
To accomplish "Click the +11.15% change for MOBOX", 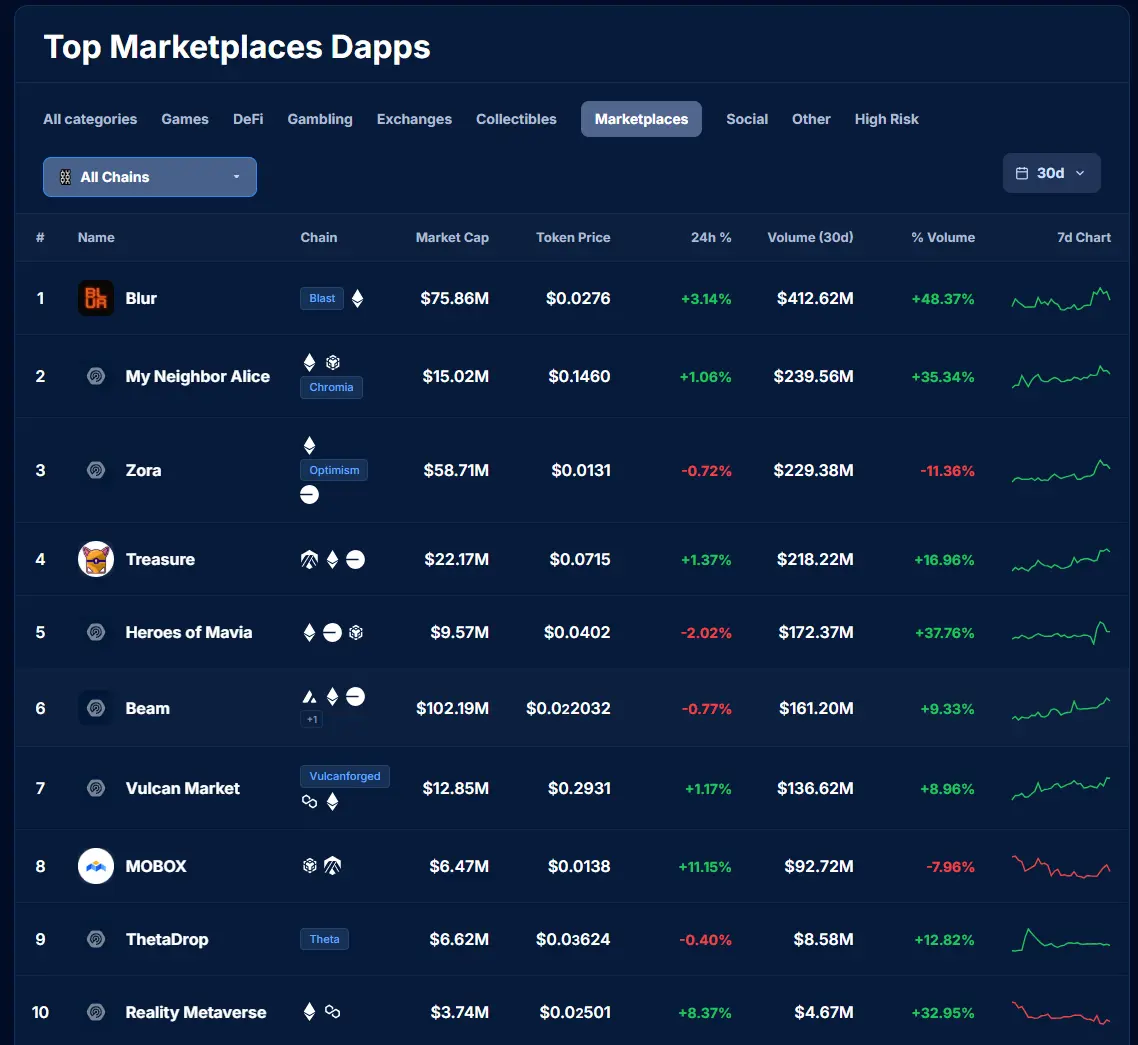I will coord(705,866).
